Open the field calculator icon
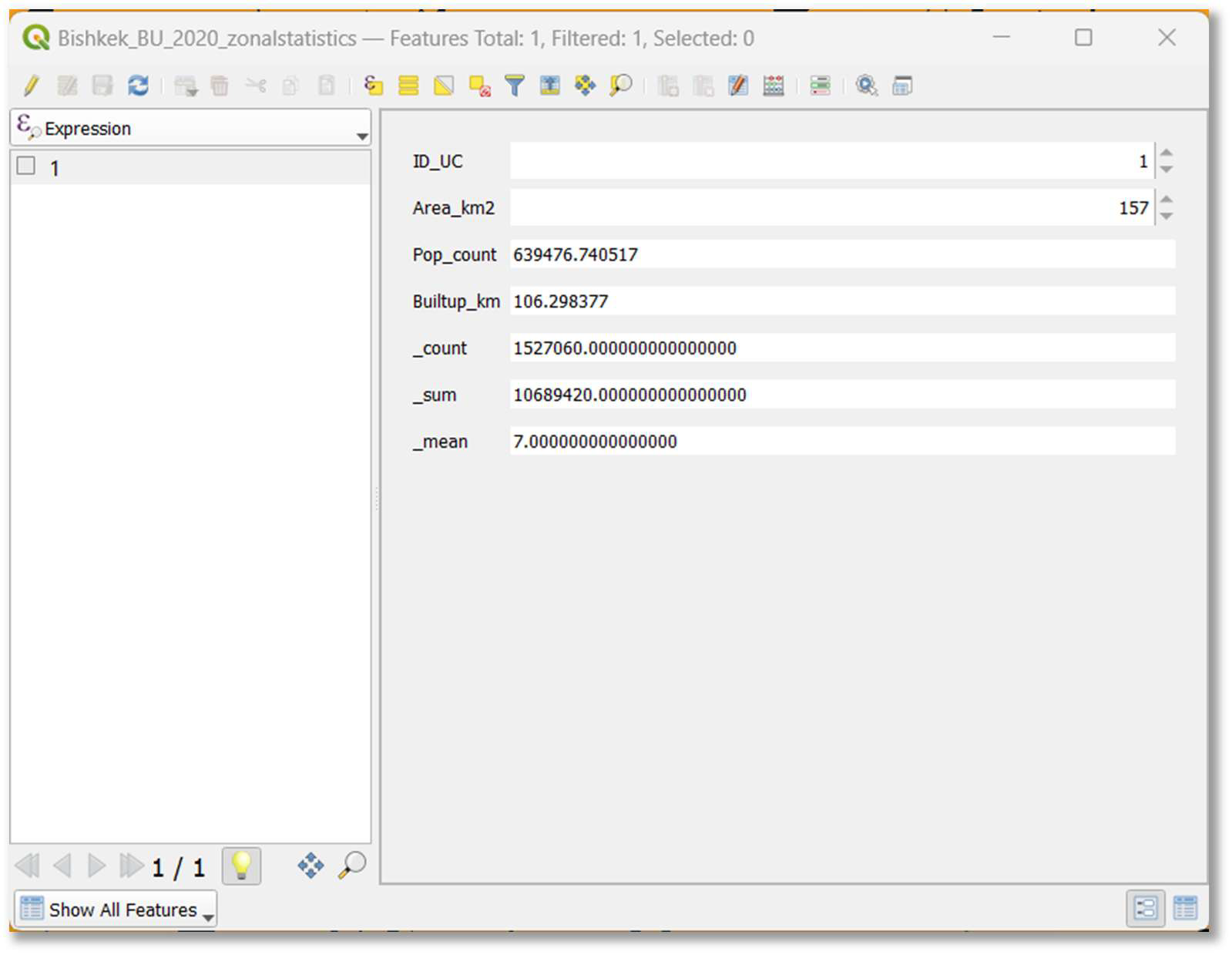 click(x=774, y=86)
